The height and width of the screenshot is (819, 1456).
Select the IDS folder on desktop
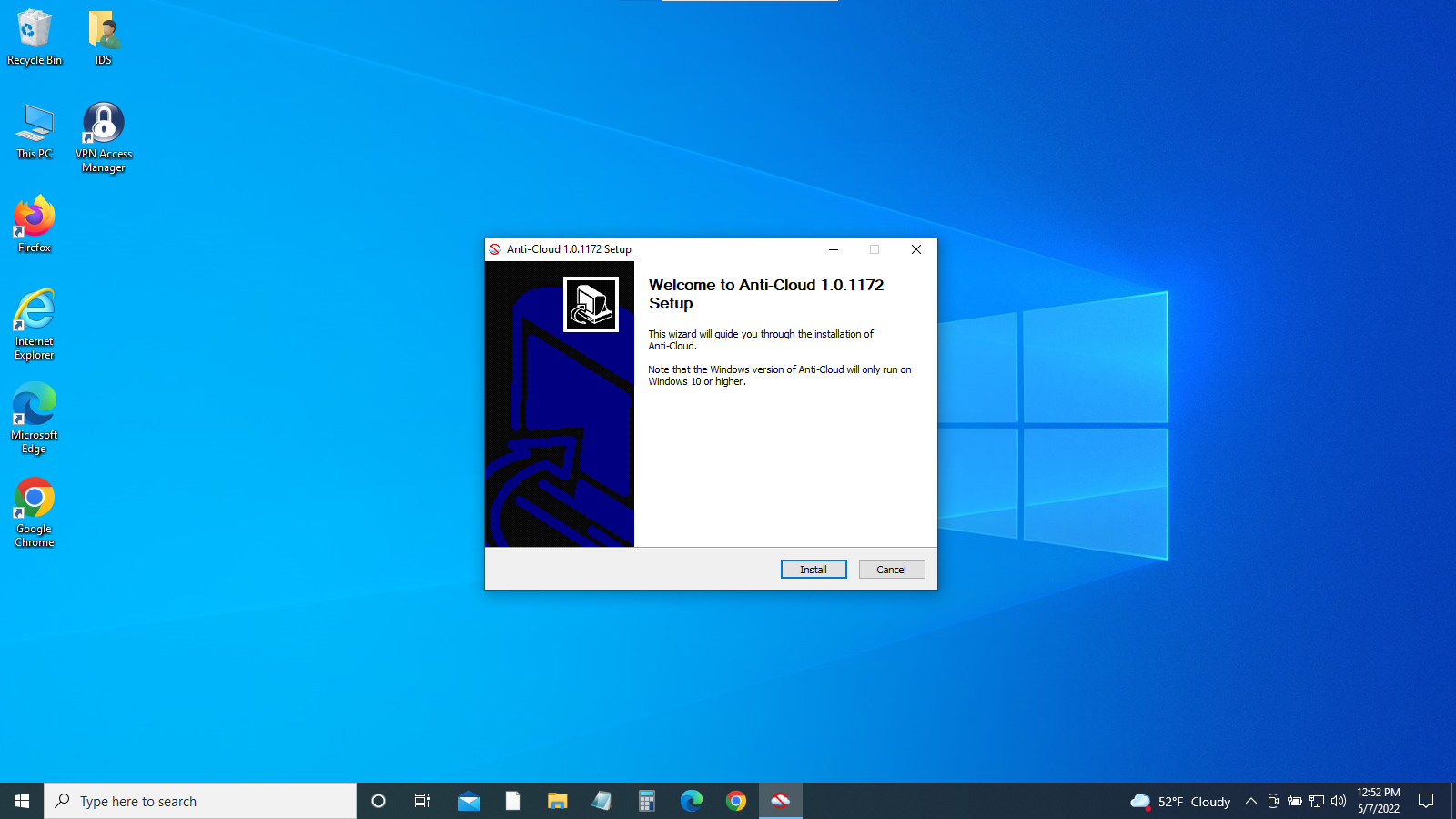click(x=104, y=37)
